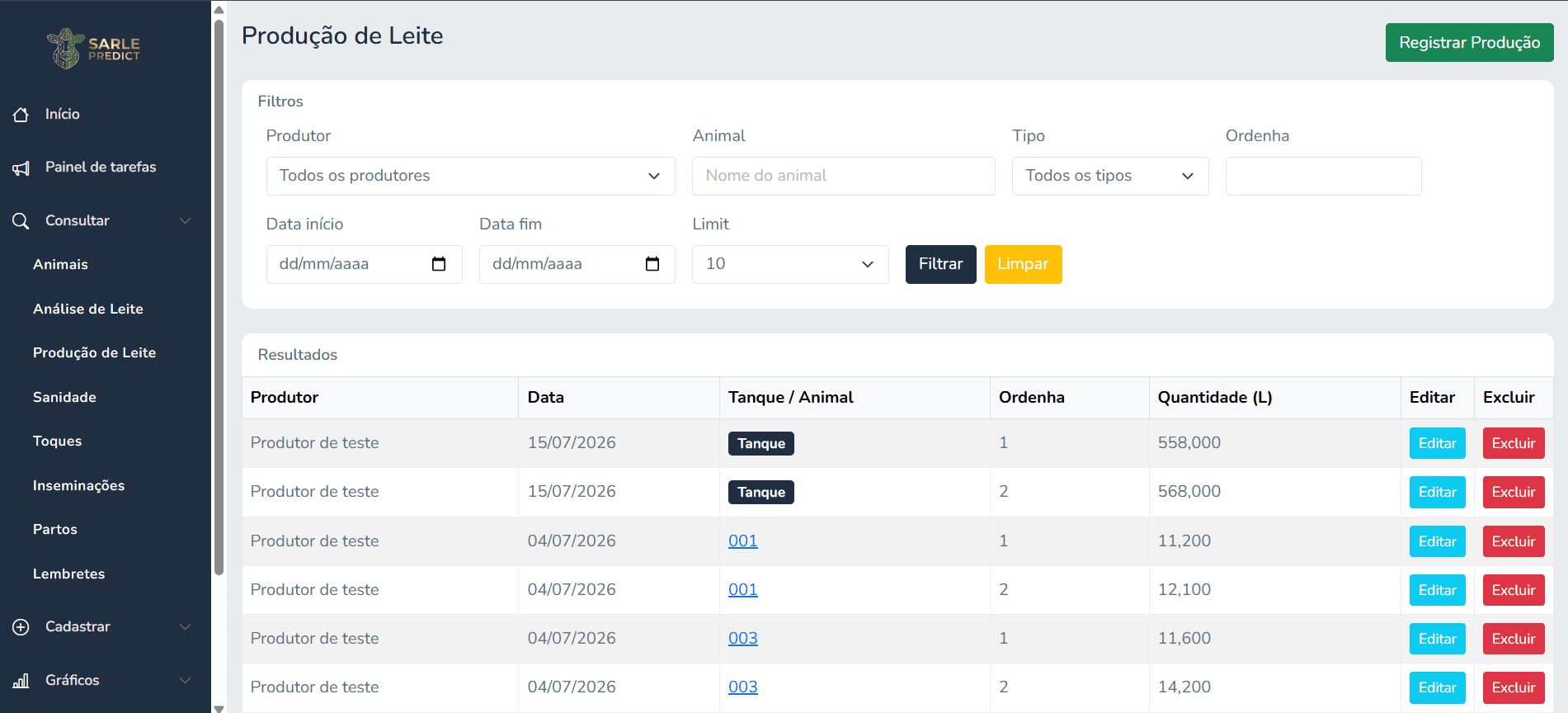Screen dimensions: 1568x713
Task: Apply filters with the Filtrar button
Action: pos(940,264)
